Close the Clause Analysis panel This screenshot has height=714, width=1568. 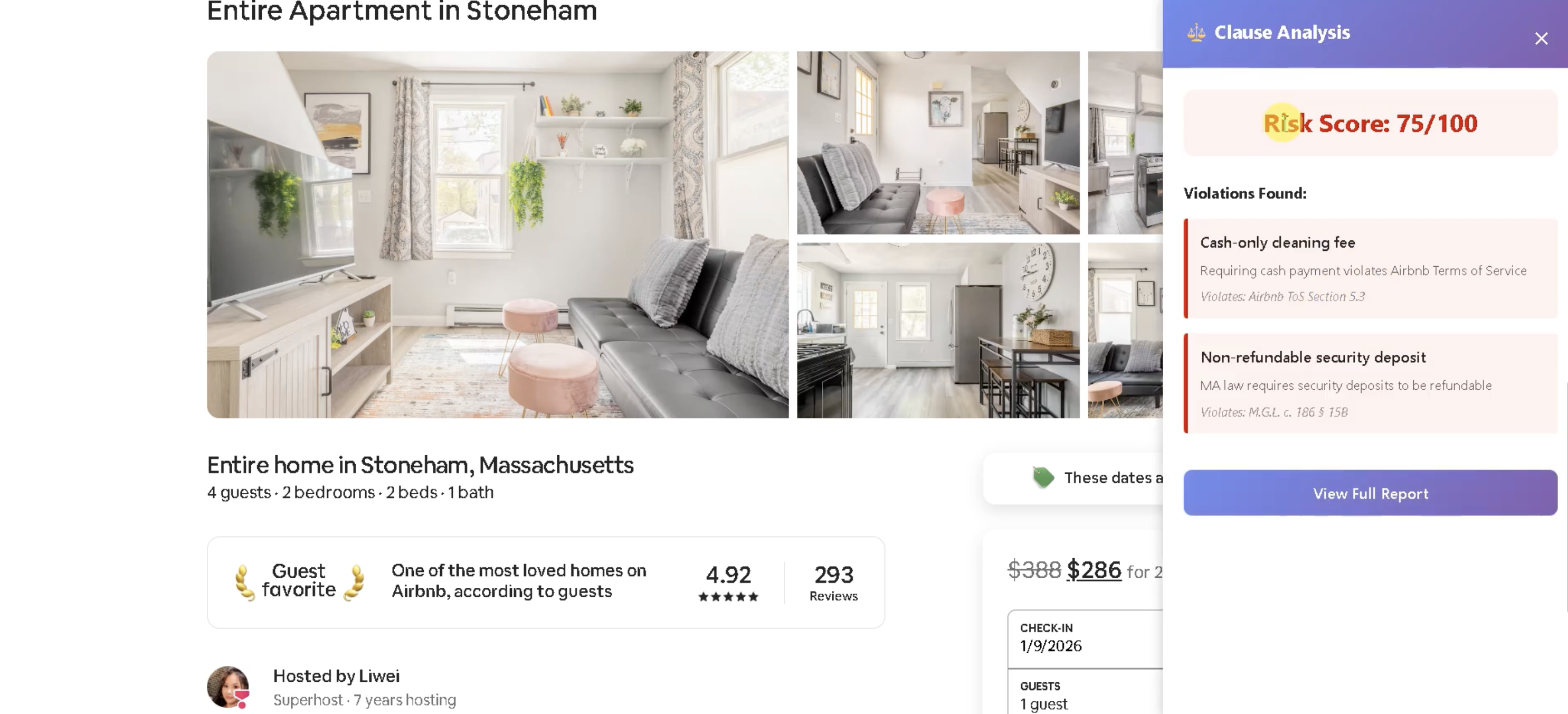point(1541,39)
